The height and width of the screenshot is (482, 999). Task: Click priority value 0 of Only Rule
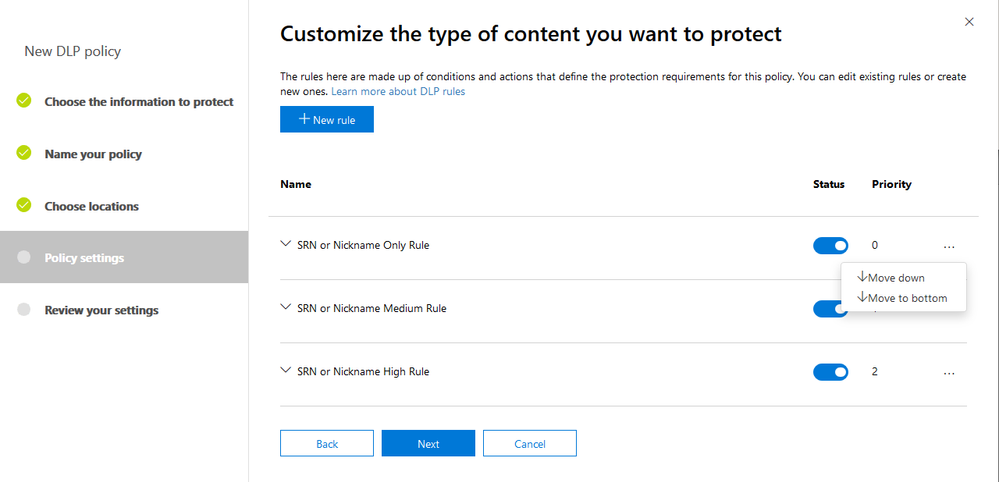875,245
